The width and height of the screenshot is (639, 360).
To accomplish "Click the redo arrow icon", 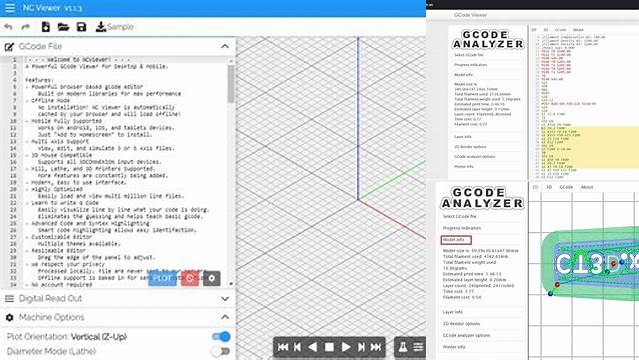I will (26, 27).
